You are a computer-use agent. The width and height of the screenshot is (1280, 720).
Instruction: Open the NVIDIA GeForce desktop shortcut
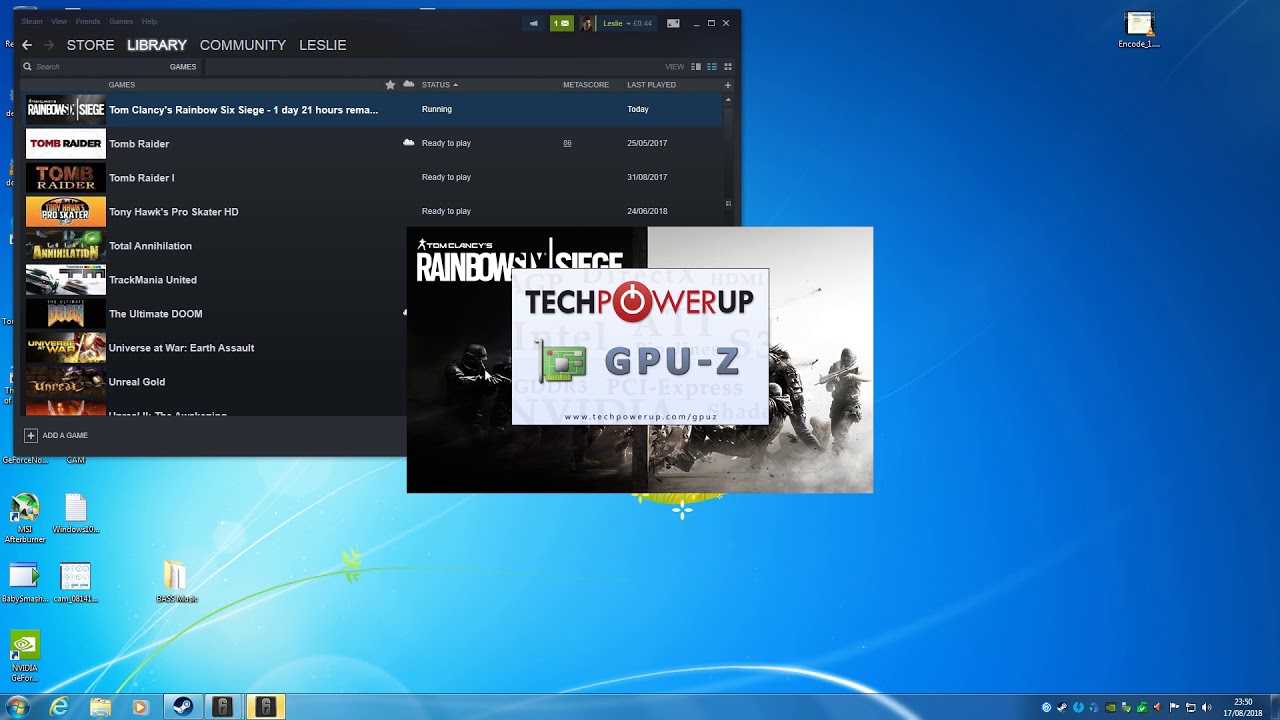pos(25,657)
